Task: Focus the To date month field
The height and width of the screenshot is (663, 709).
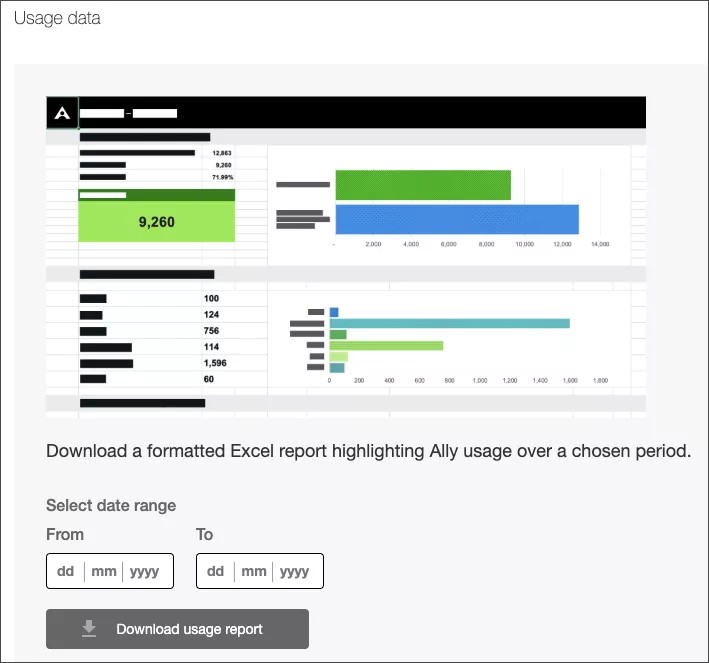Action: point(254,572)
